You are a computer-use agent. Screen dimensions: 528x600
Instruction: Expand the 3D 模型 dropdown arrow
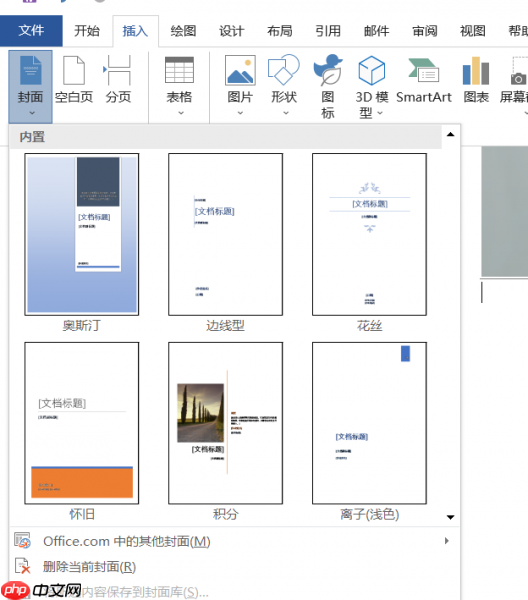coord(380,113)
